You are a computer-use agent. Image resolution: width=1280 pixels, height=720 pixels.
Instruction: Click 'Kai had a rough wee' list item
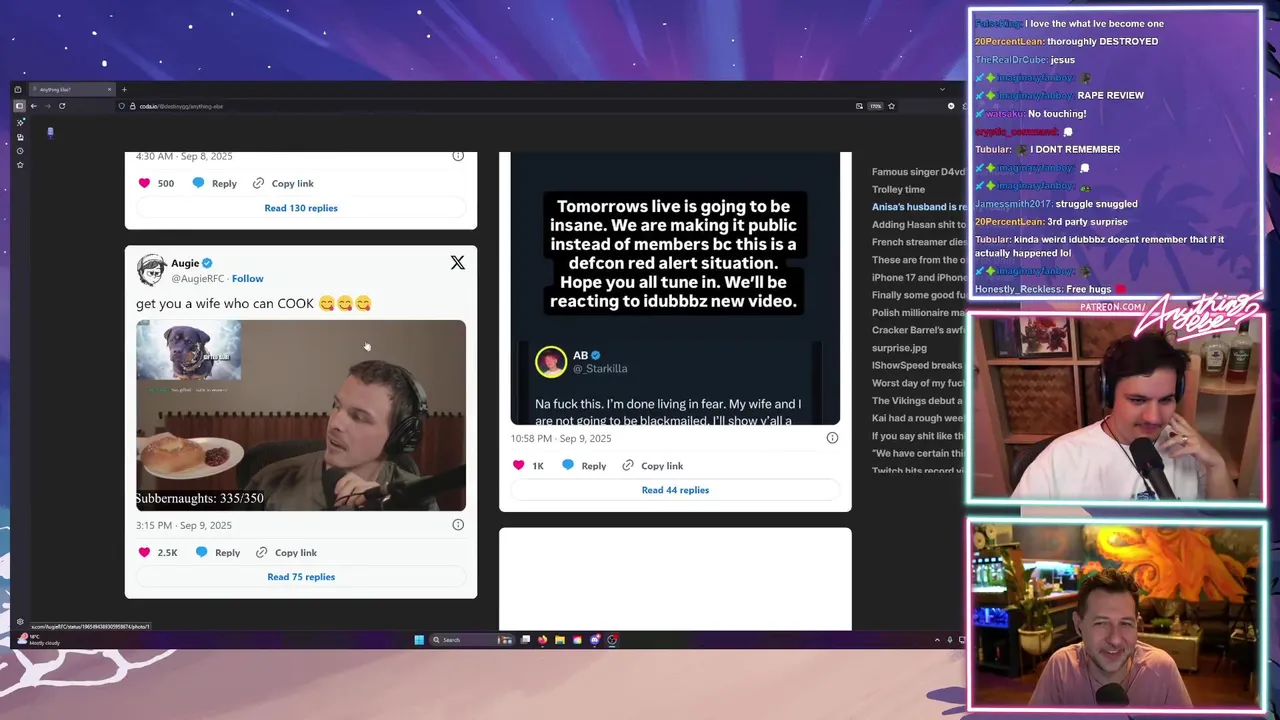tap(917, 418)
